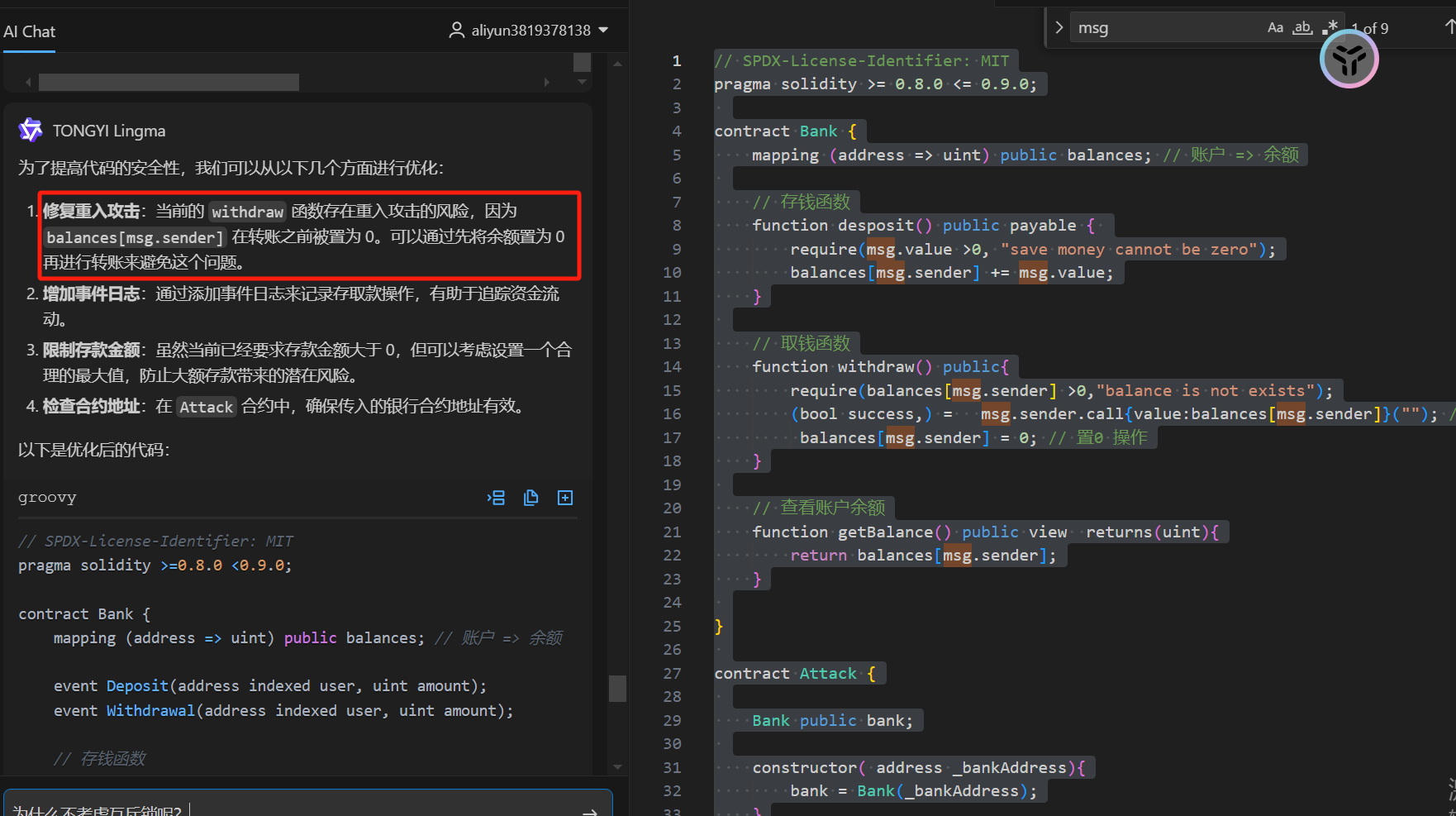Click line number 4 in the editor gutter
Viewport: 1456px width, 816px height.
click(x=677, y=131)
